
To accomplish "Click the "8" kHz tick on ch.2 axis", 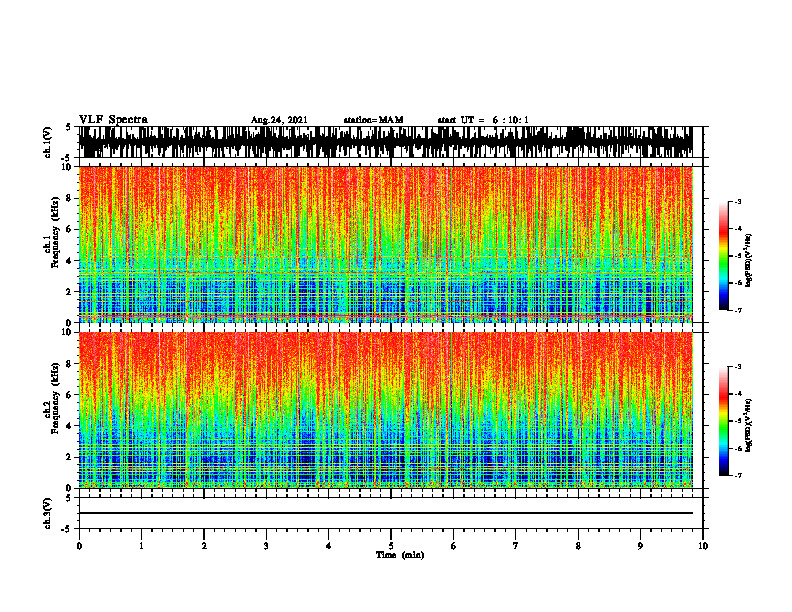I will (70, 364).
